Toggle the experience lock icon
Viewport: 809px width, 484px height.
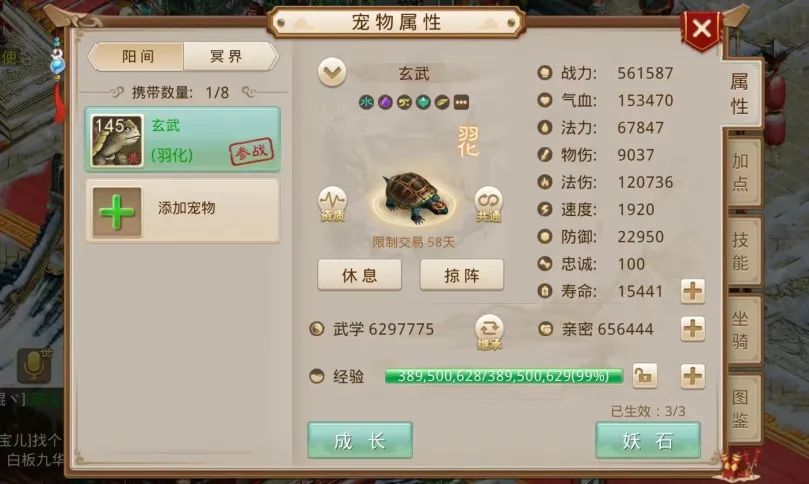click(x=644, y=376)
